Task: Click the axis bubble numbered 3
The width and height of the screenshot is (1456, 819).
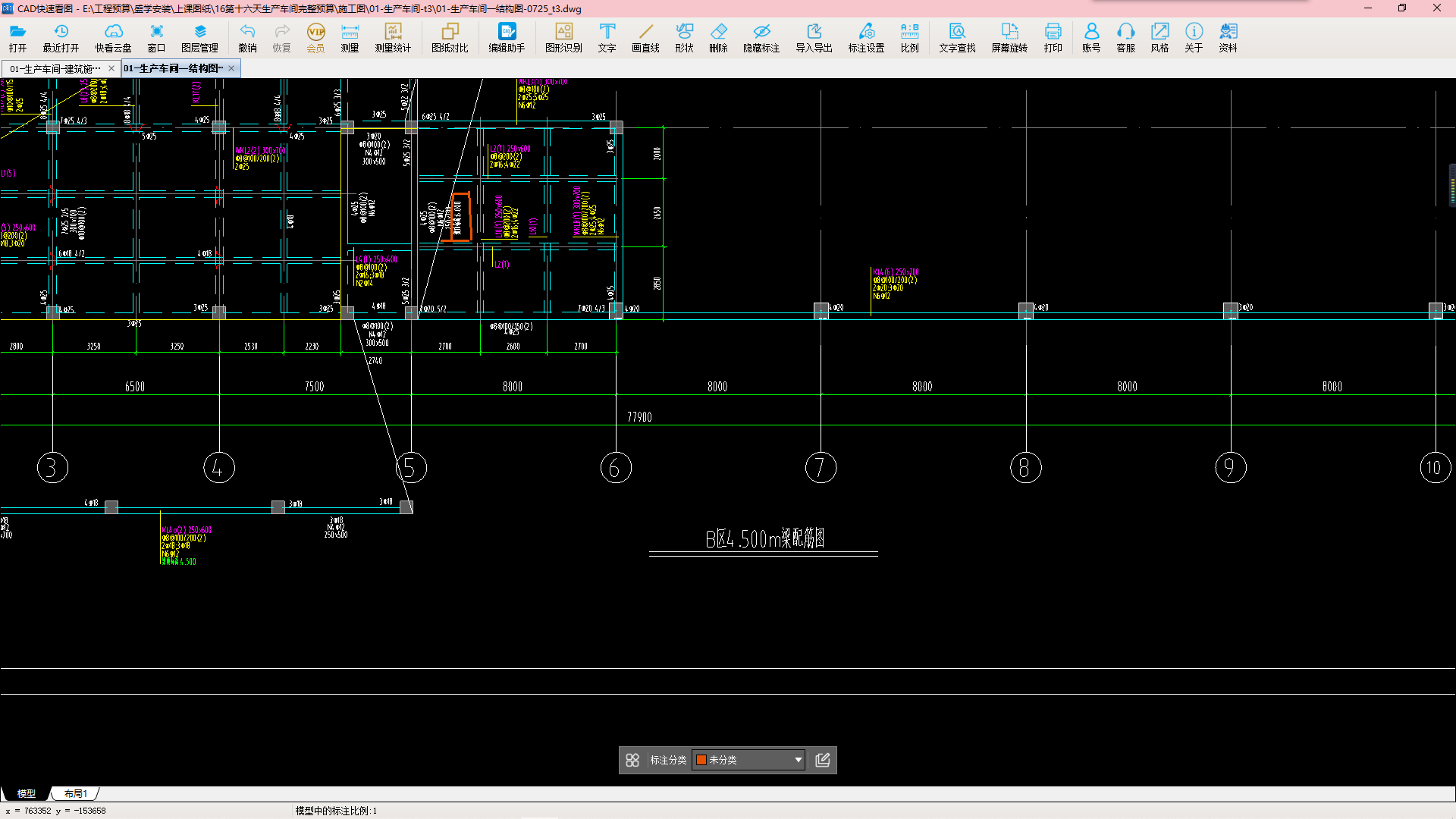Action: (x=52, y=468)
